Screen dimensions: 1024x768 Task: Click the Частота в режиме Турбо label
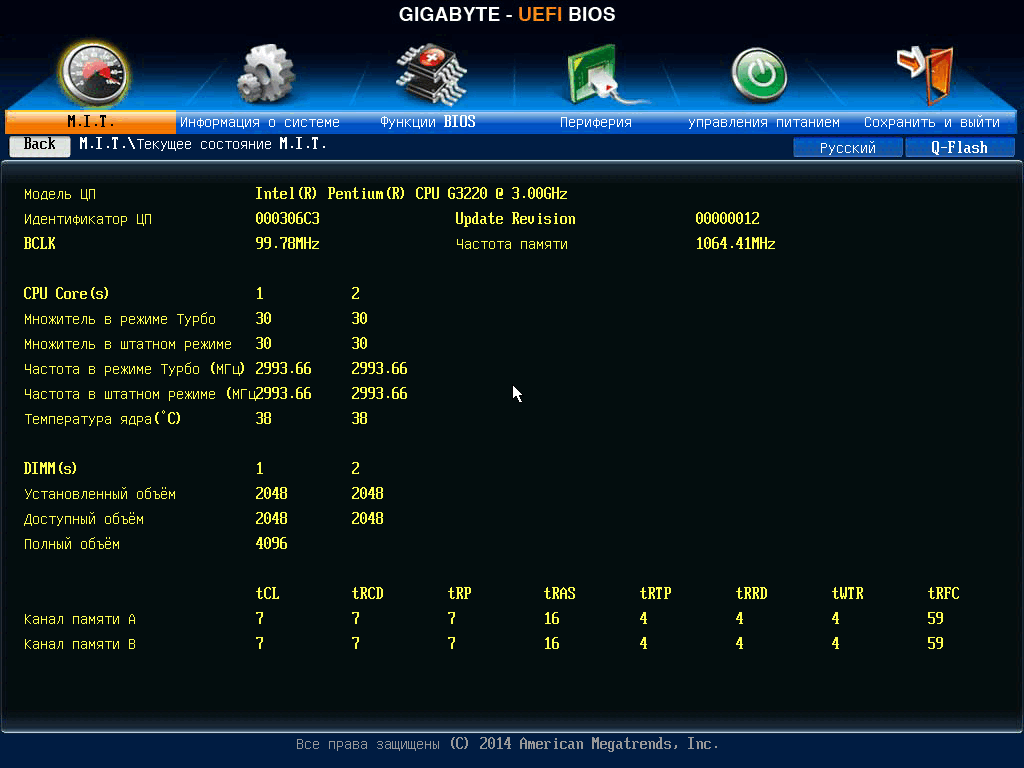click(134, 369)
